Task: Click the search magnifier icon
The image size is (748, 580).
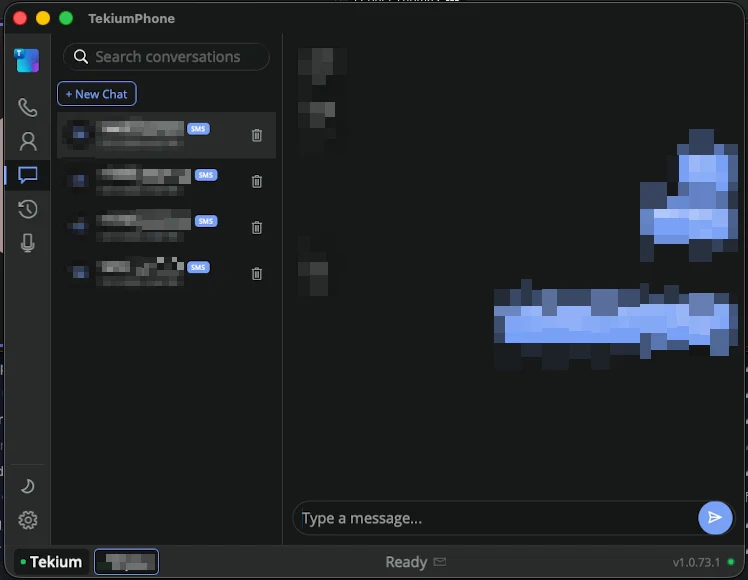Action: coord(81,57)
